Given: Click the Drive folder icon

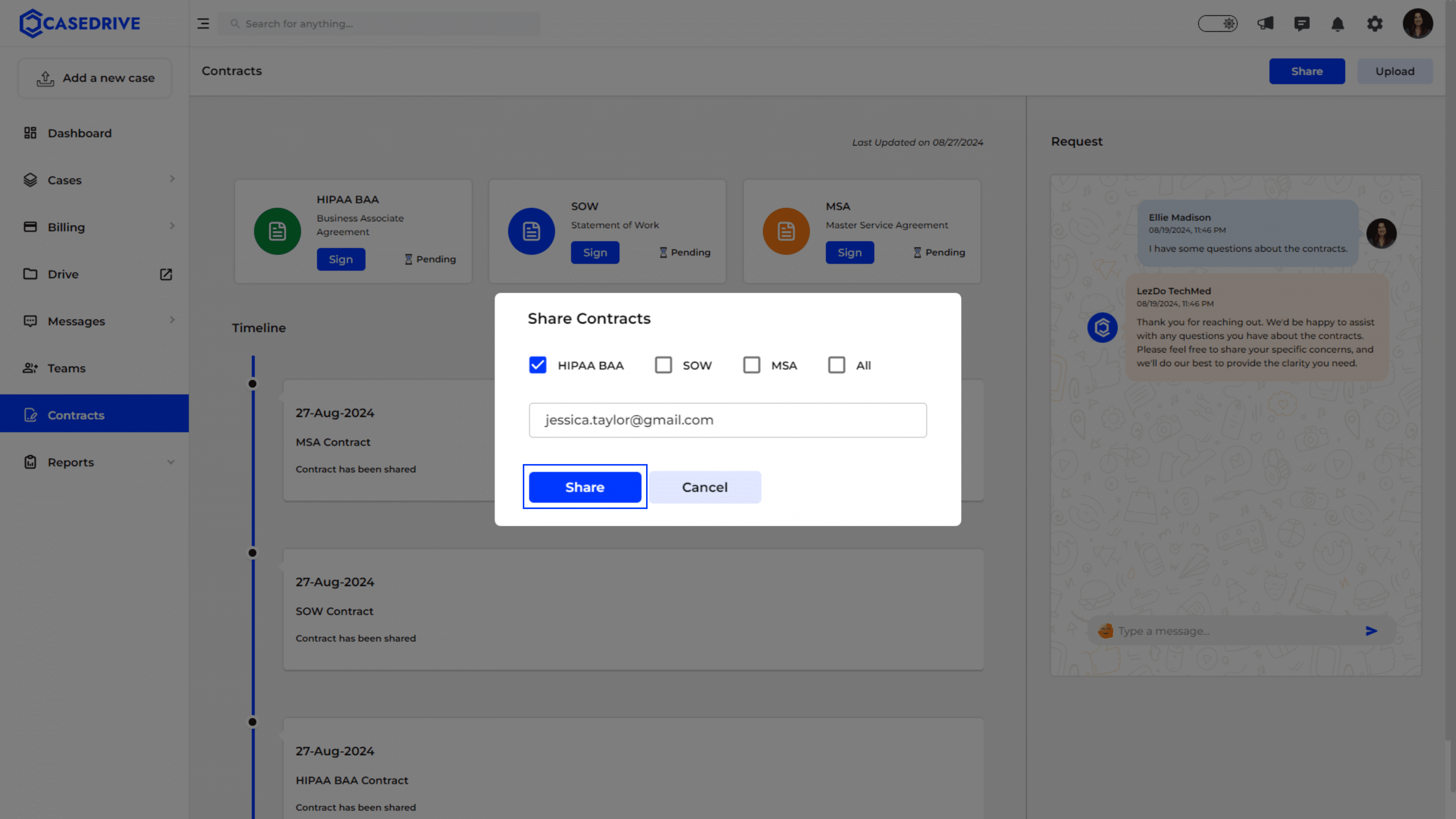Looking at the screenshot, I should coord(30,274).
